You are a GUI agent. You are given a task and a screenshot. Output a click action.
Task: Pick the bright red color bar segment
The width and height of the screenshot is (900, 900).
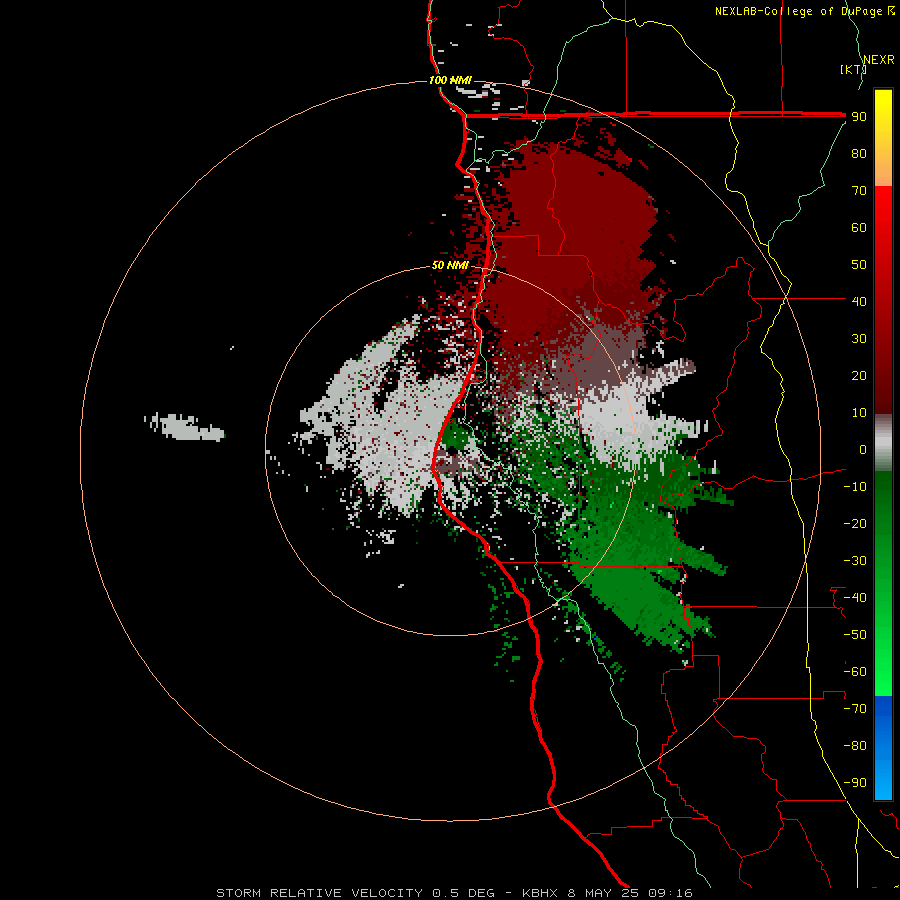(x=883, y=212)
